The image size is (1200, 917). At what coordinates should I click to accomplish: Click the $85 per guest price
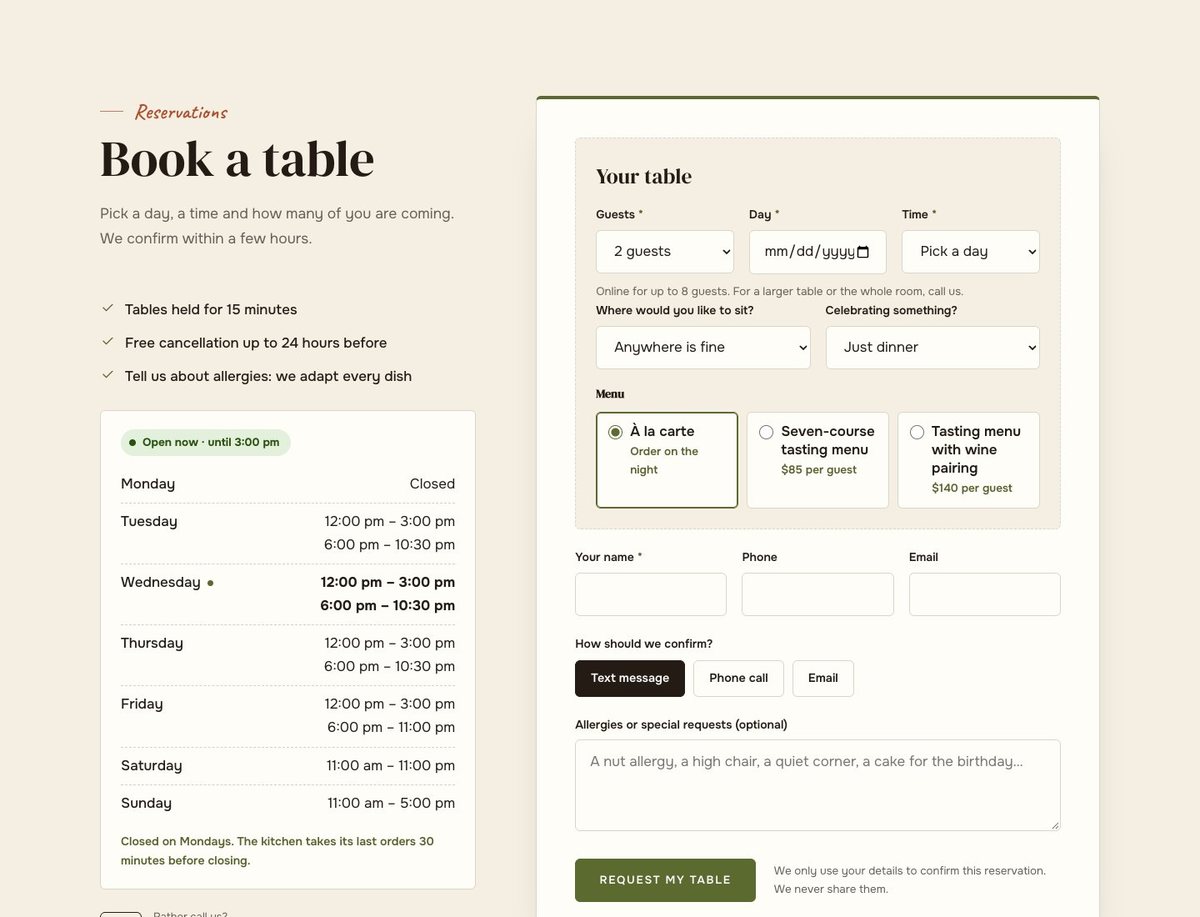[819, 470]
